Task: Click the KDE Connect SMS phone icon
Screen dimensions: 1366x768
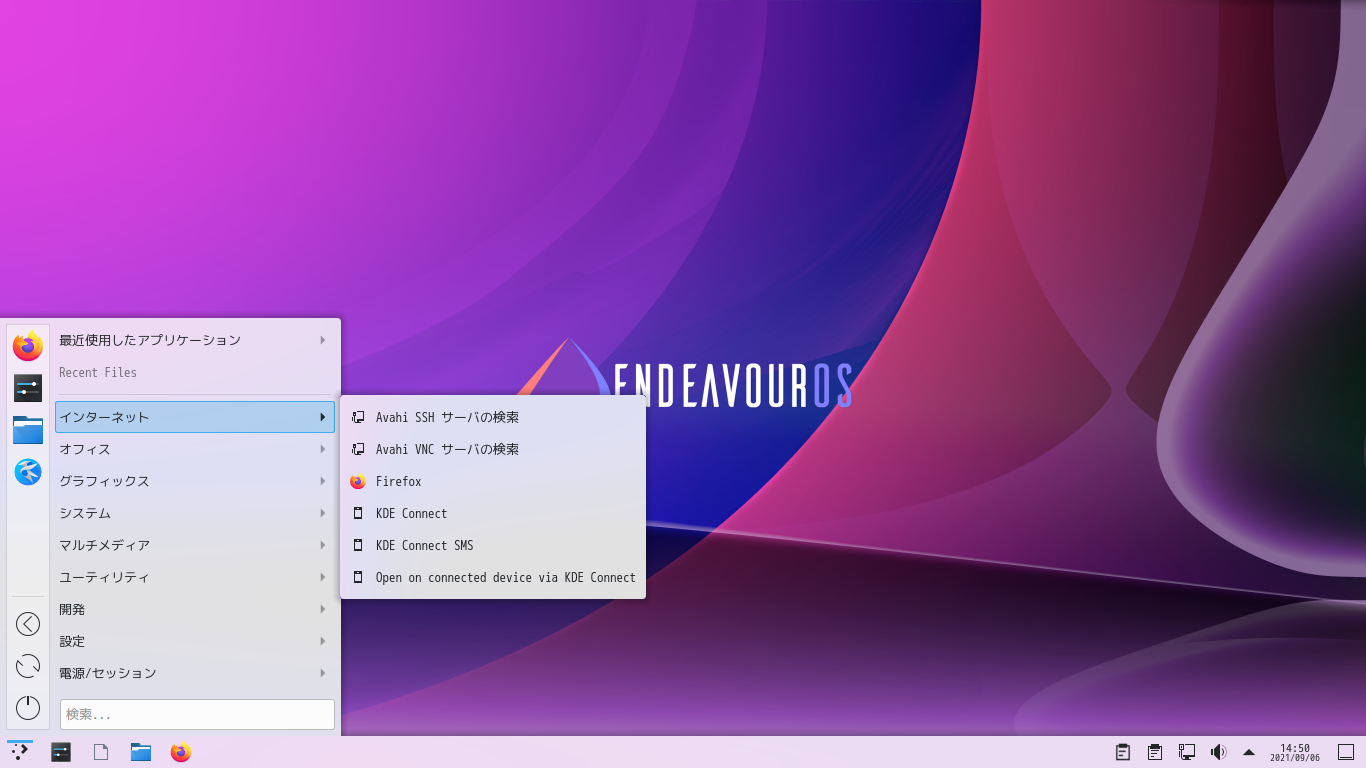Action: point(358,545)
